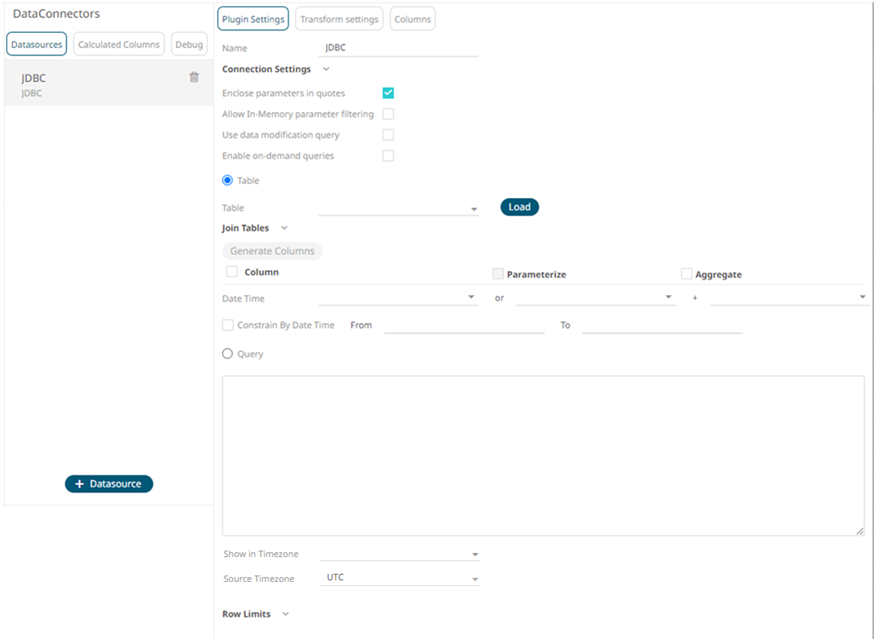Image resolution: width=876 pixels, height=642 pixels.
Task: Enable Allow In-Memory parameter filtering
Action: 388,114
